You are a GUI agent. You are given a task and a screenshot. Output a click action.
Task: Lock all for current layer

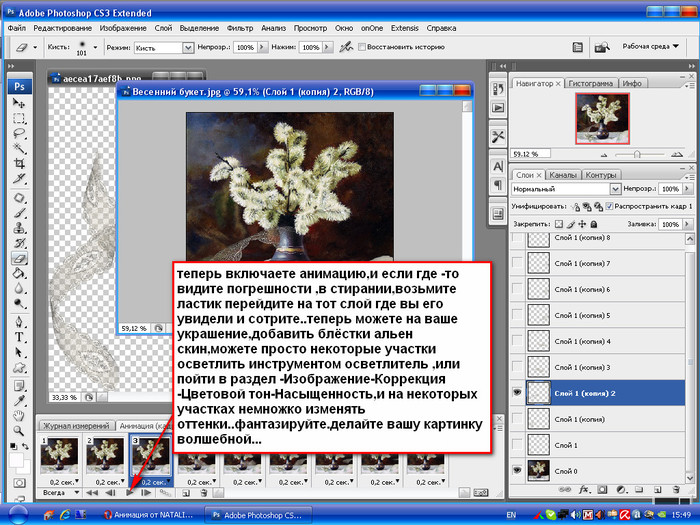[594, 224]
